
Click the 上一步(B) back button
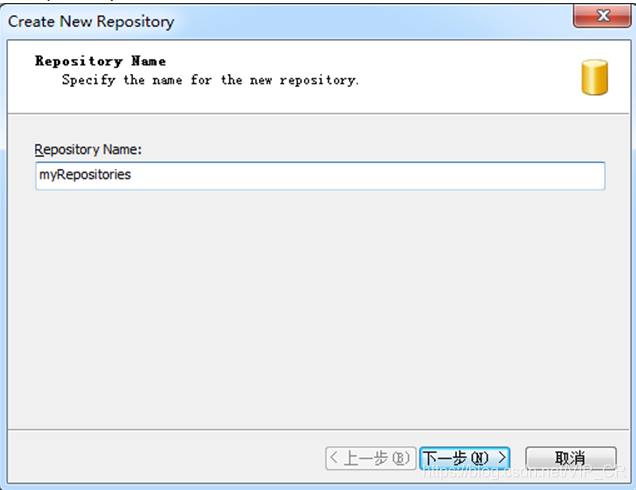coord(370,458)
